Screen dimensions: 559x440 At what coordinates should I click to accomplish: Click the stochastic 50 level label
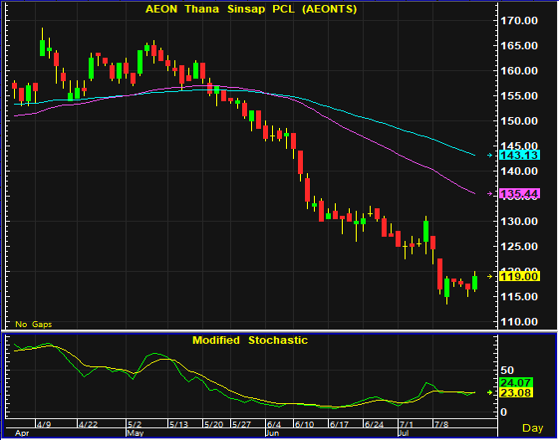(x=507, y=370)
